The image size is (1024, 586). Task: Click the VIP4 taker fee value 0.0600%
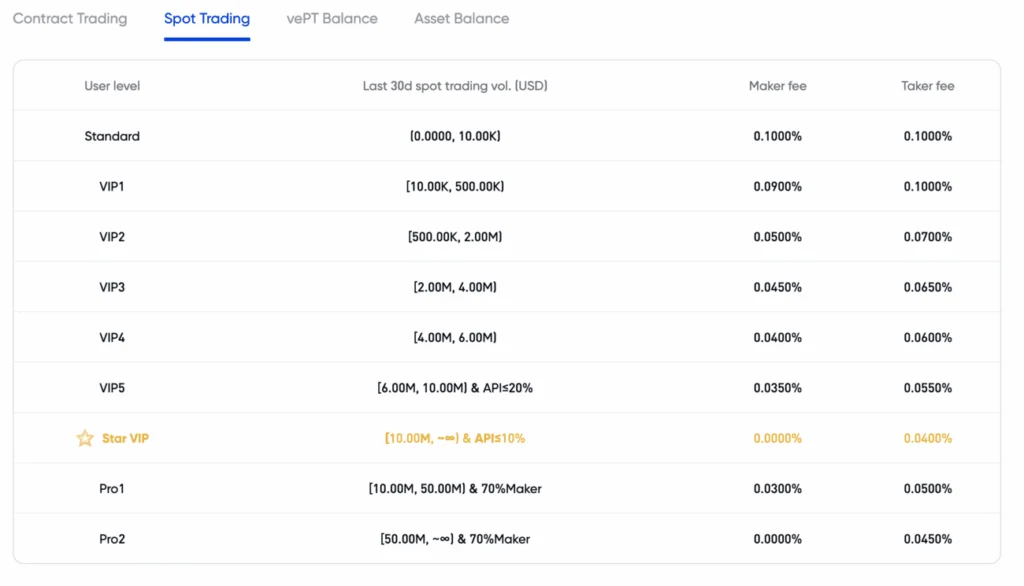click(926, 337)
